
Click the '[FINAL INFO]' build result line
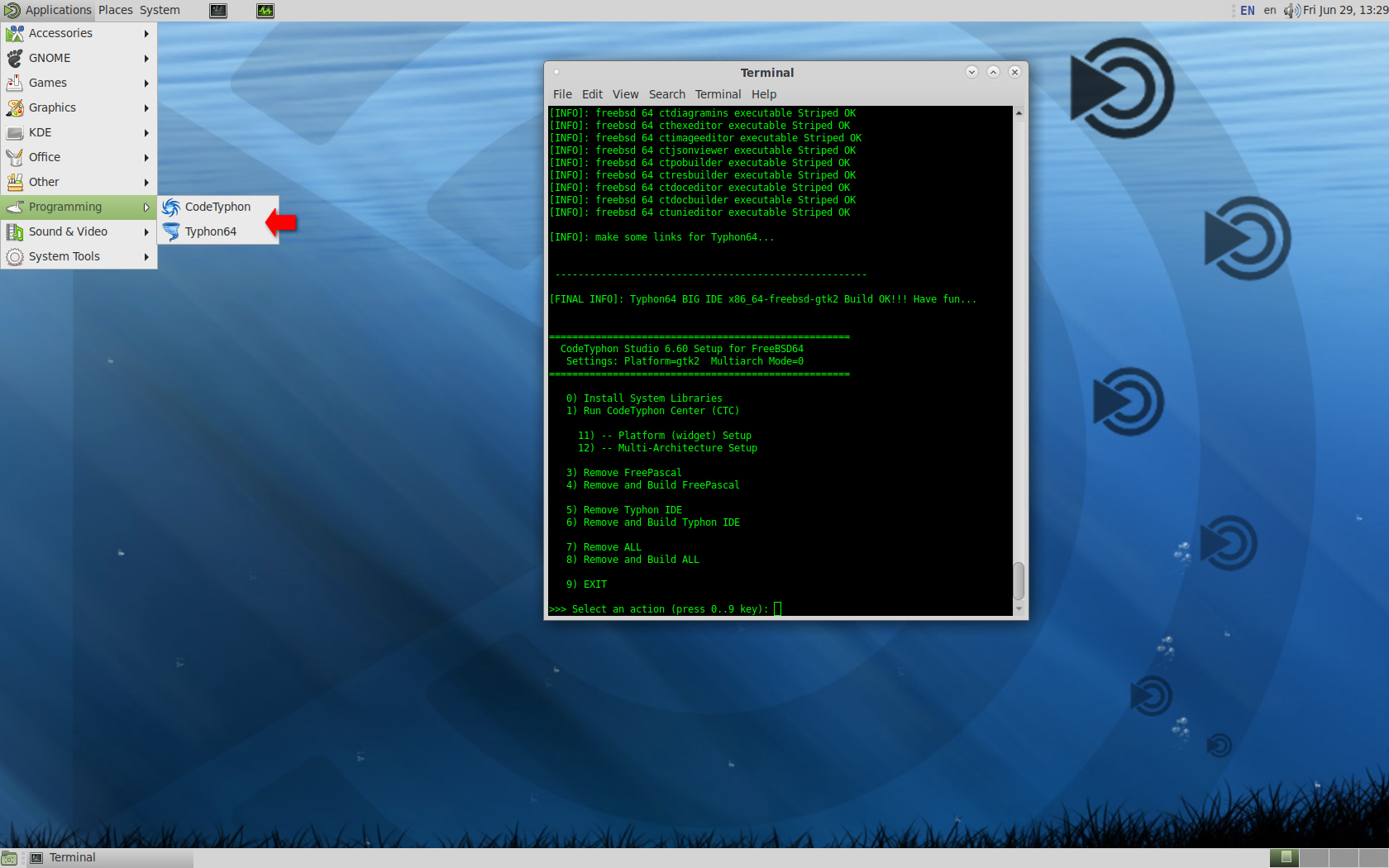762,299
